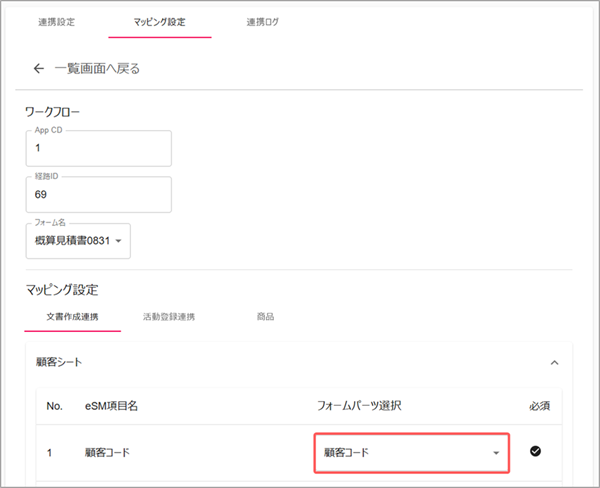Open the フォーム名 dropdown showing 概算見積書0831
The height and width of the screenshot is (488, 600).
tap(78, 241)
